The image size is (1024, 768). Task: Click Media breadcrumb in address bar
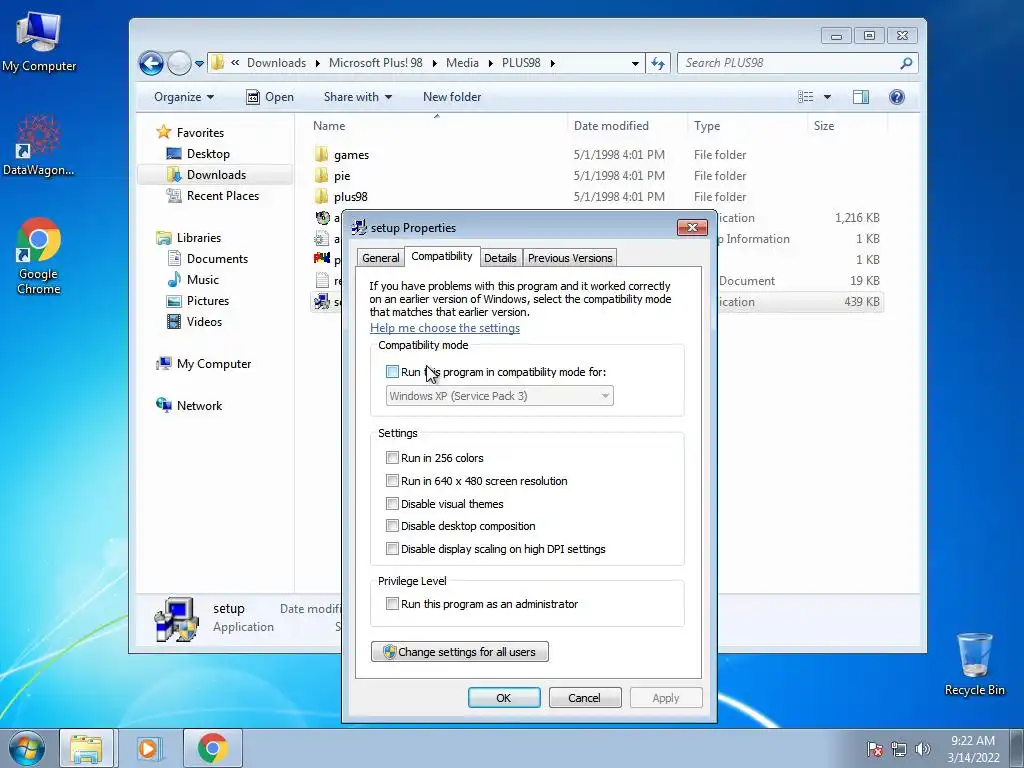point(462,63)
